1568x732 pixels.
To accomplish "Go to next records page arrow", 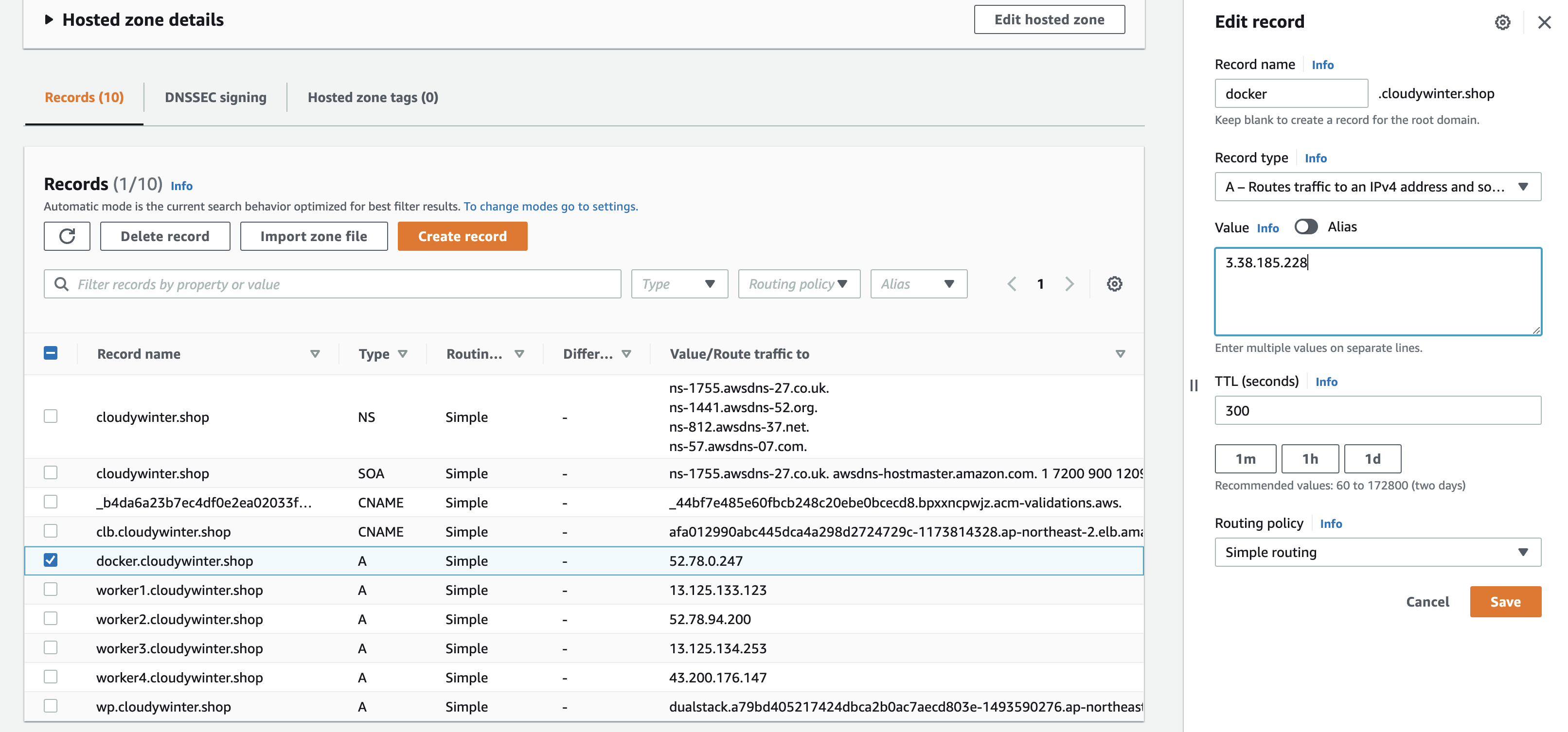I will [1069, 284].
